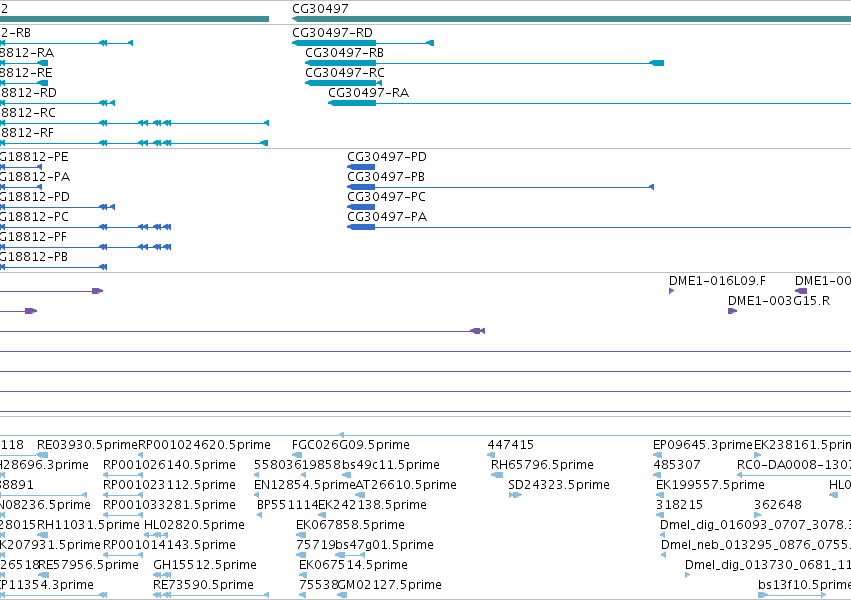Select EST label bs49c11.5prime
The width and height of the screenshot is (851, 600).
coord(391,465)
